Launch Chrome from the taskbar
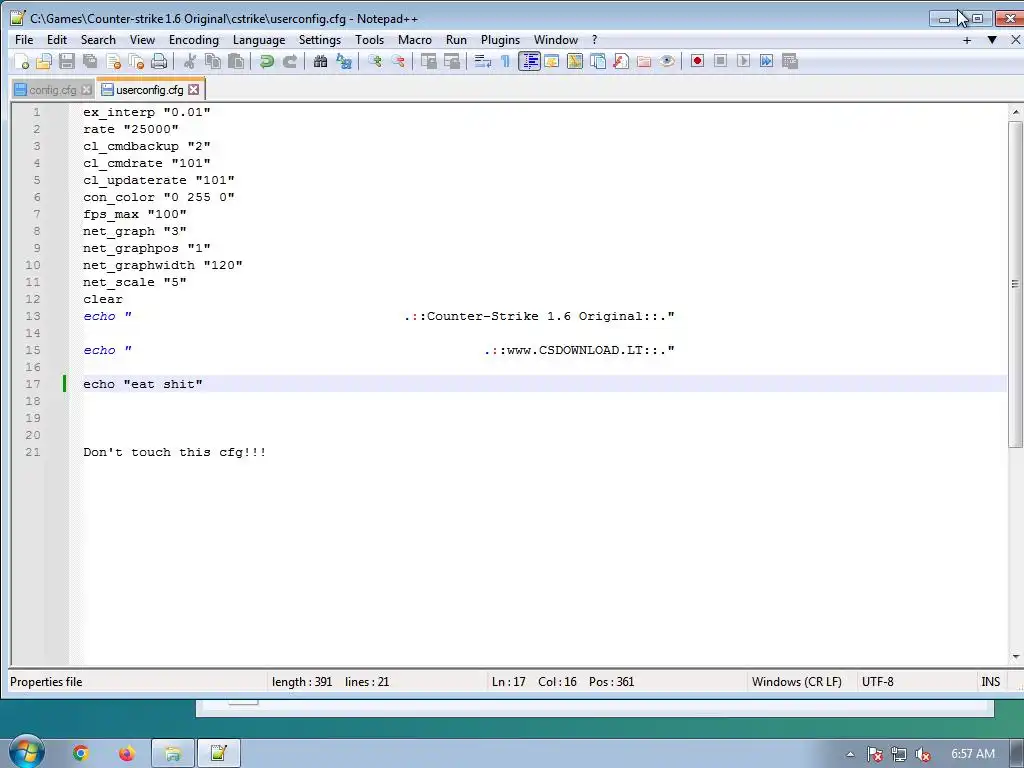 coord(80,754)
